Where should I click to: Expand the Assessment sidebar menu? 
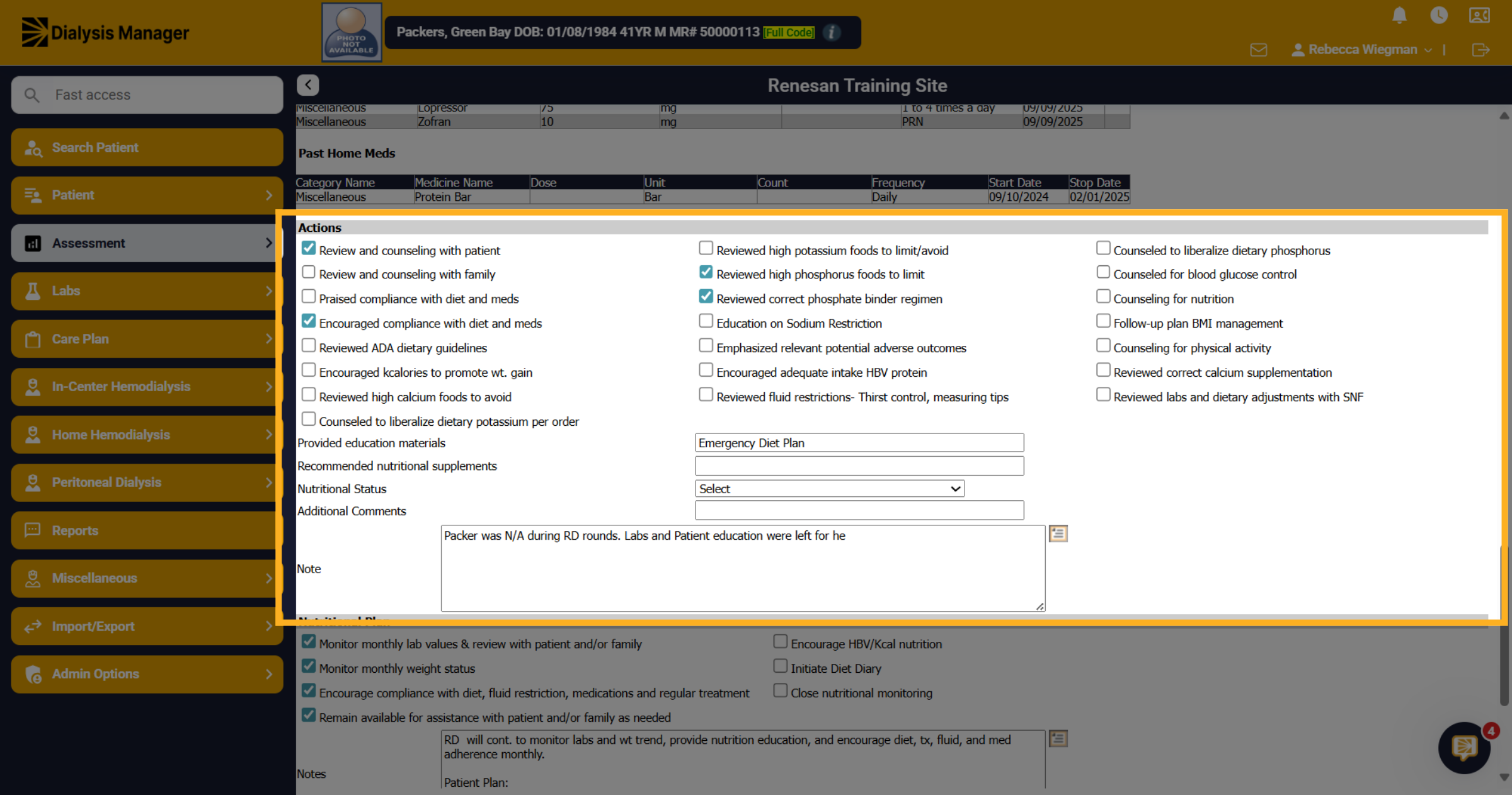[x=147, y=243]
